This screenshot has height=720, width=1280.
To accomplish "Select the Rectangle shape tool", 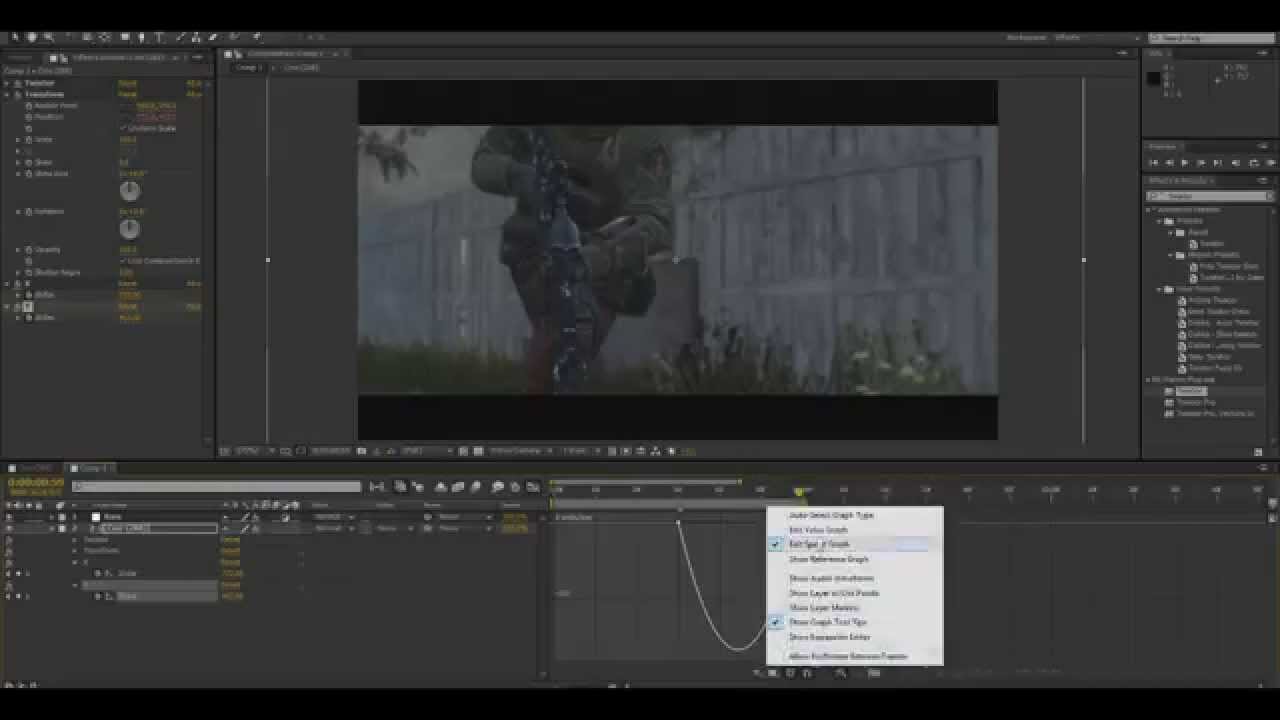I will (125, 37).
